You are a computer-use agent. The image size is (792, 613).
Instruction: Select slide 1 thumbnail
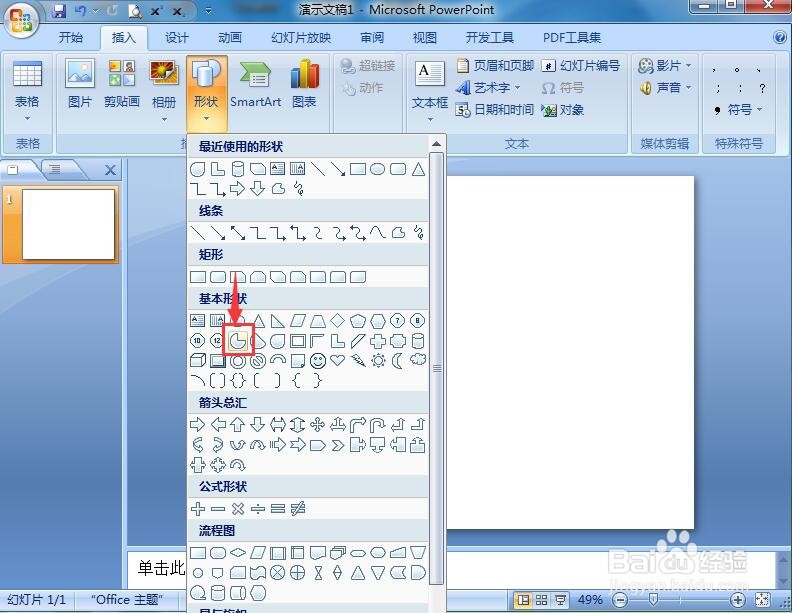coord(68,224)
